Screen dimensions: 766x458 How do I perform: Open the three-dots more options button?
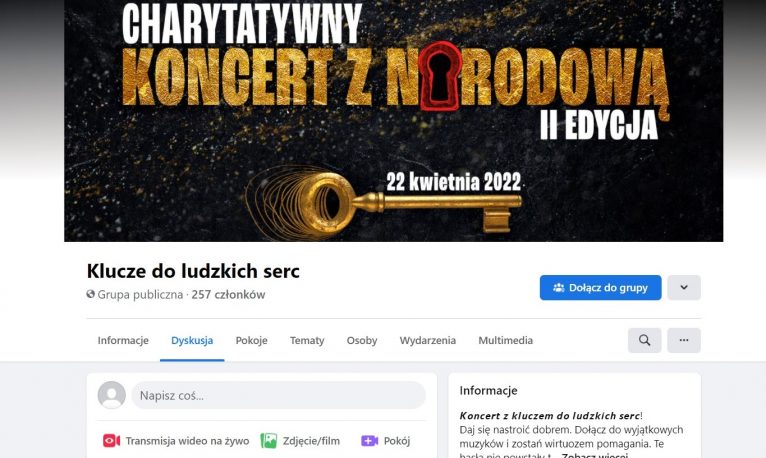point(684,340)
